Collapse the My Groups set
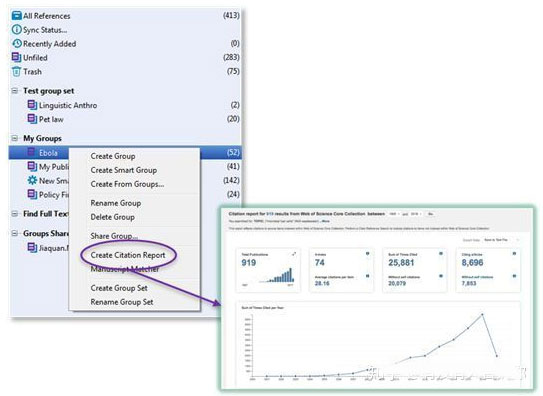The image size is (543, 396). [x=15, y=138]
